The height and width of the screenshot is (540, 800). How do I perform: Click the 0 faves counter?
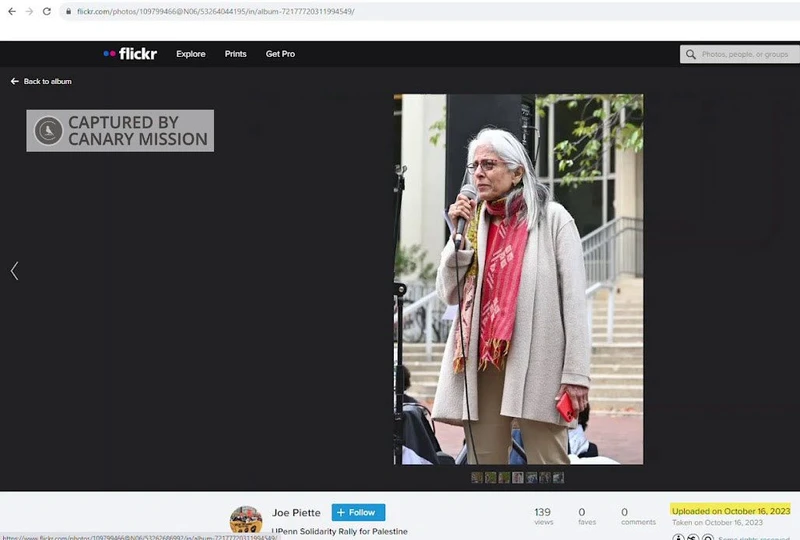pos(581,513)
